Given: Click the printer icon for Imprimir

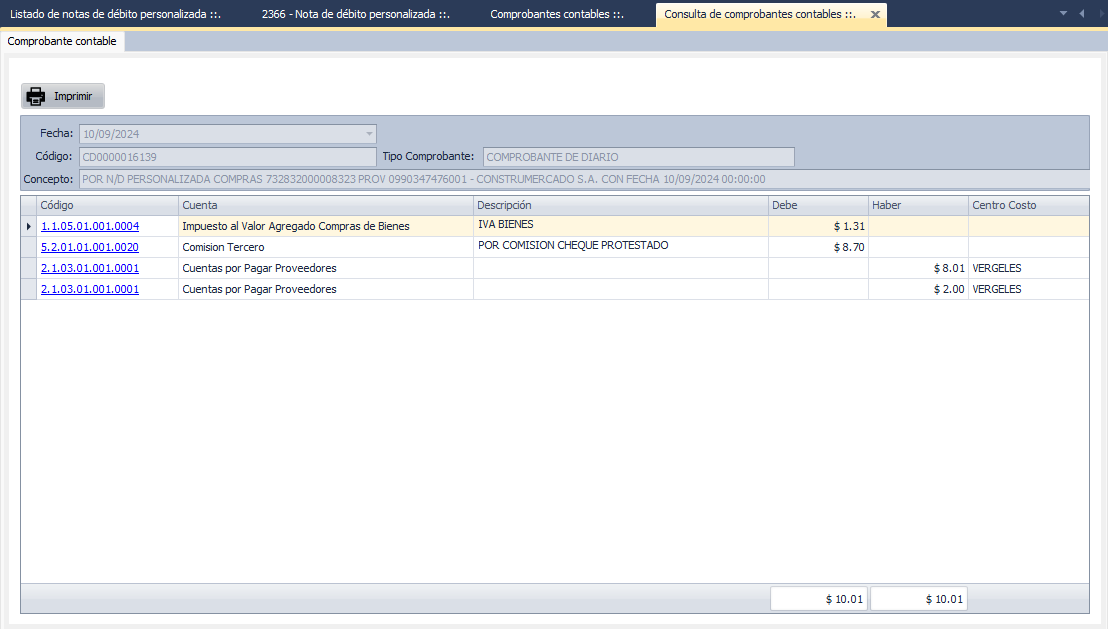Looking at the screenshot, I should (36, 96).
